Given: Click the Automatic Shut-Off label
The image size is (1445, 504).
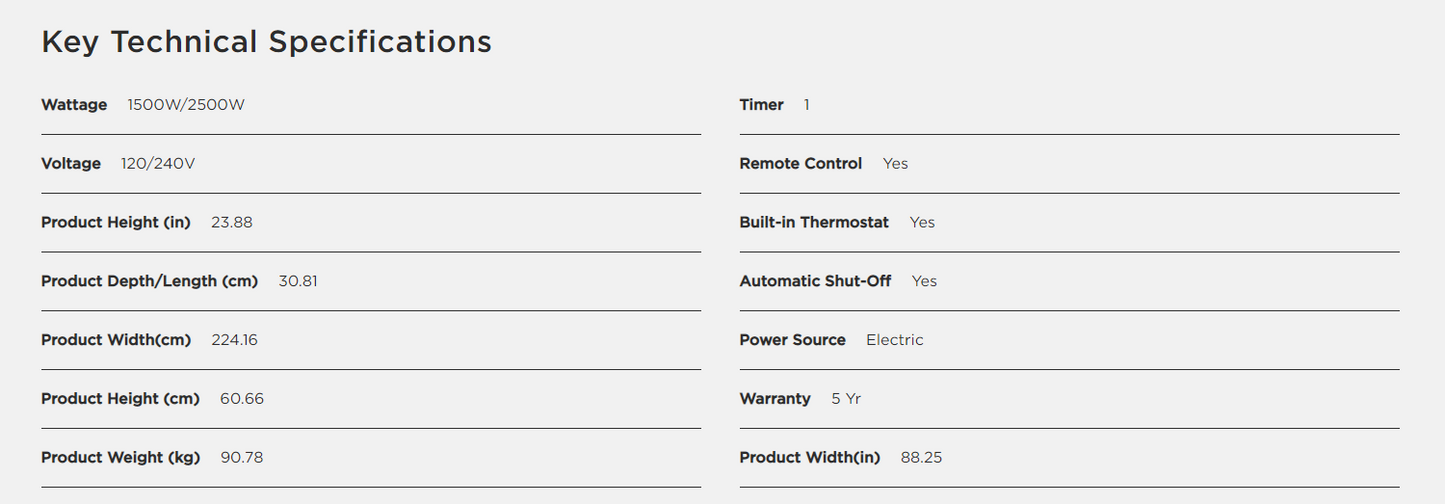Looking at the screenshot, I should tap(815, 282).
